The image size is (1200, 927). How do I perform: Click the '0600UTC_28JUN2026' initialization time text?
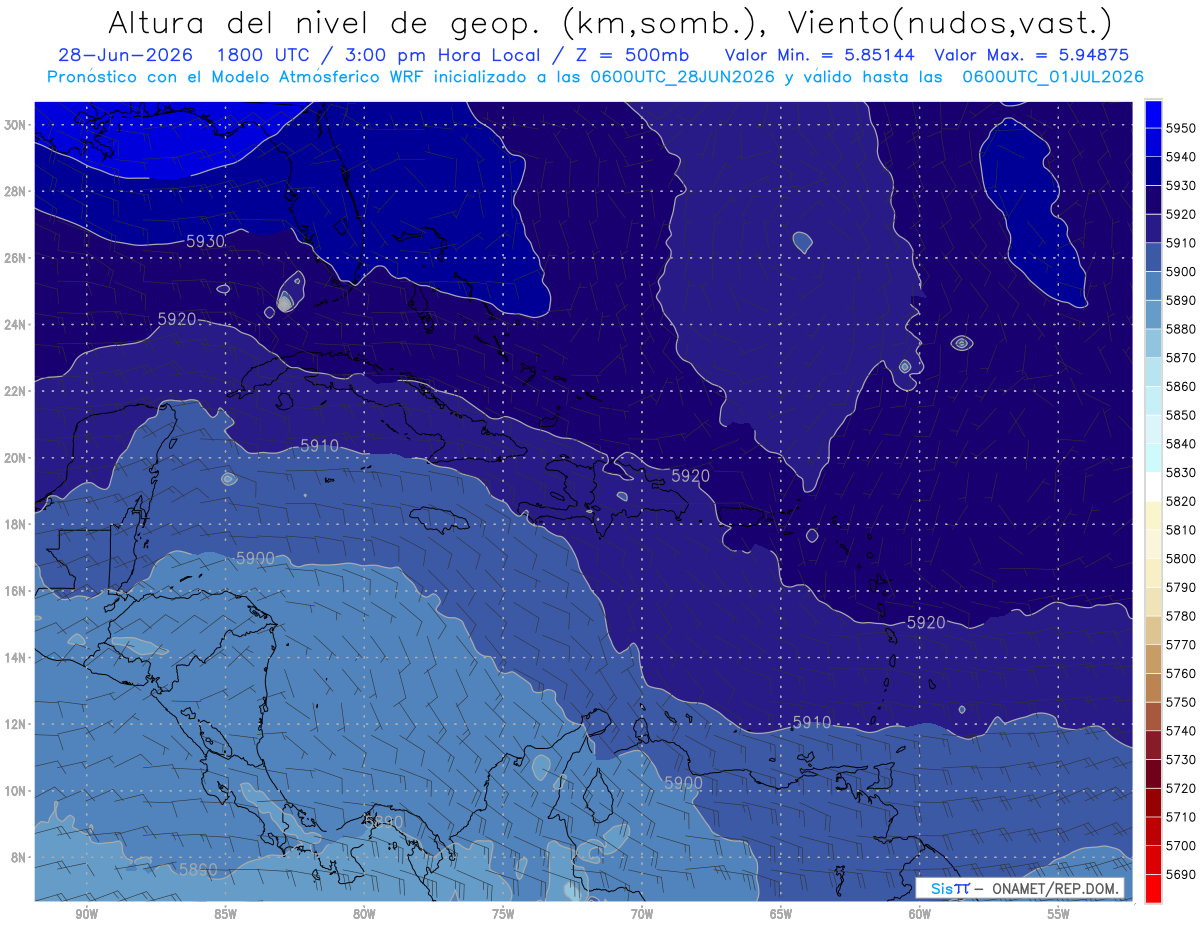[x=683, y=77]
